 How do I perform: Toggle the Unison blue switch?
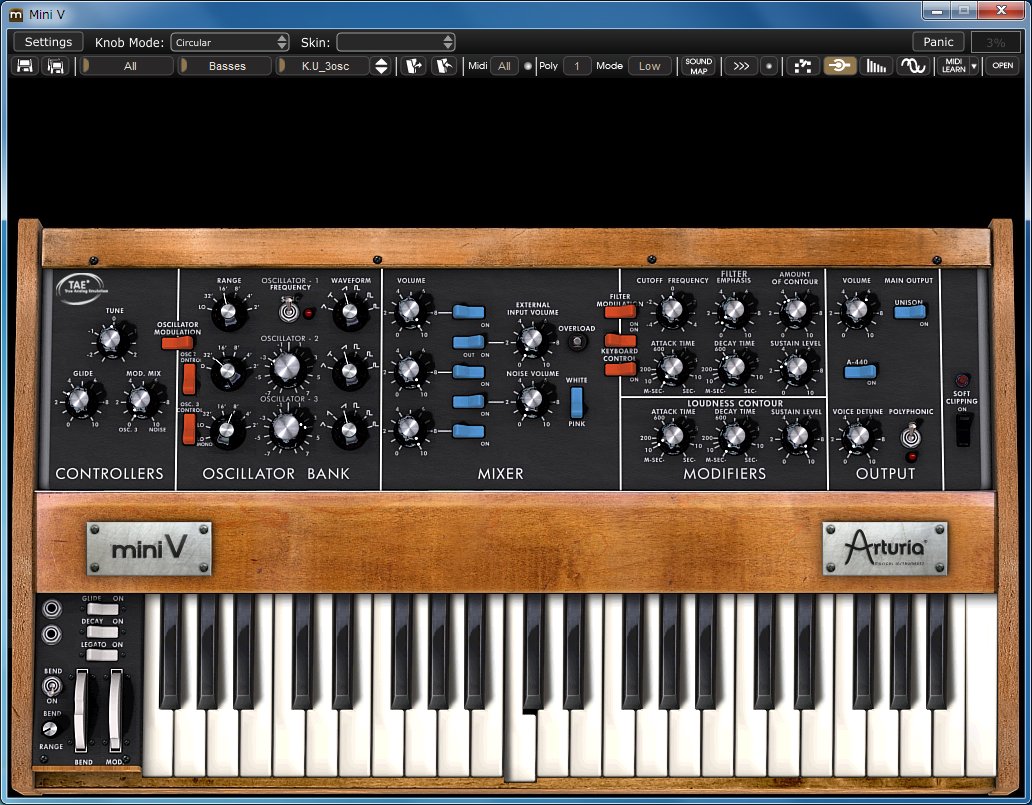click(910, 312)
